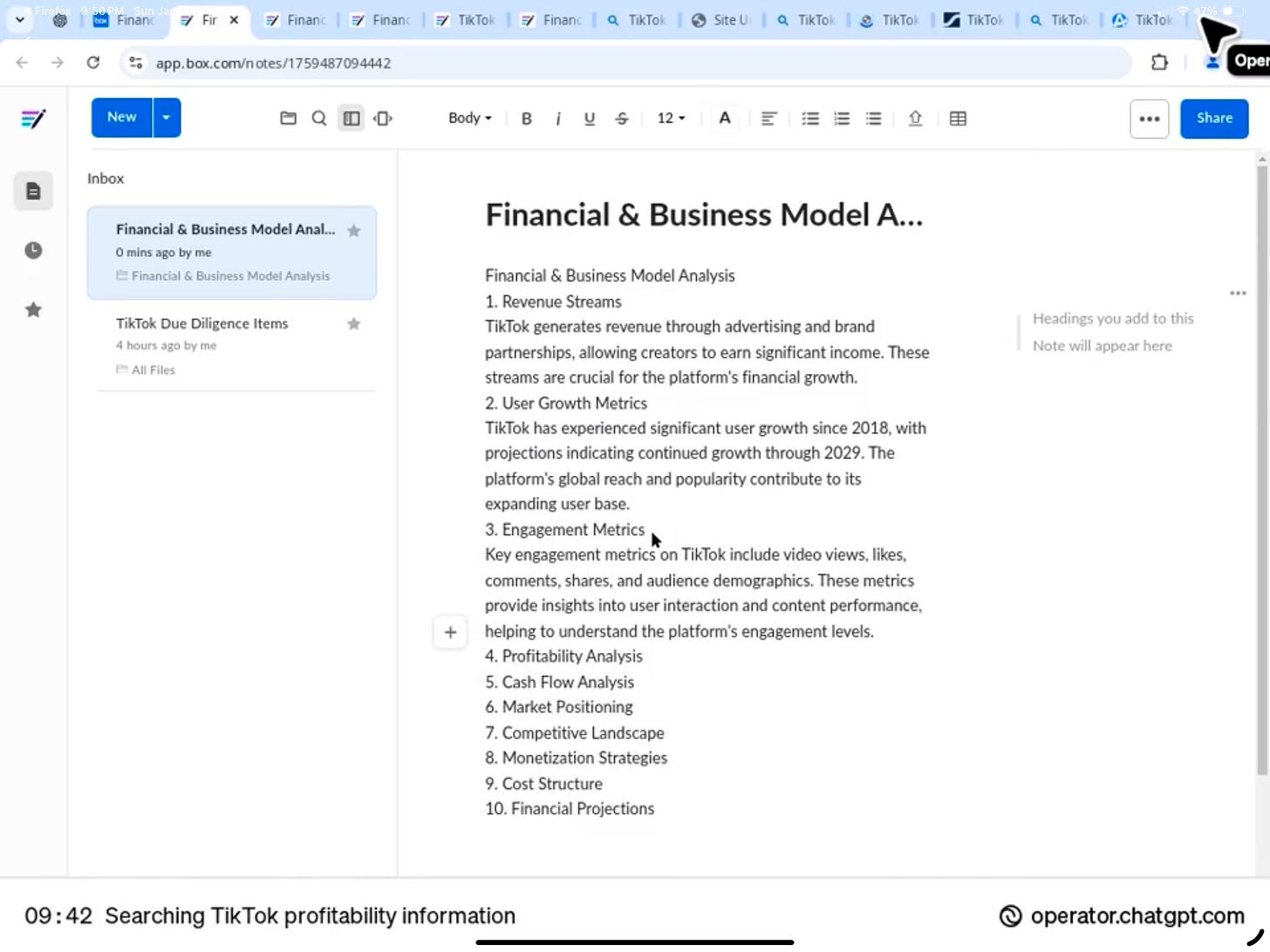Click the Box Notes logo icon
The image size is (1270, 952).
[33, 119]
